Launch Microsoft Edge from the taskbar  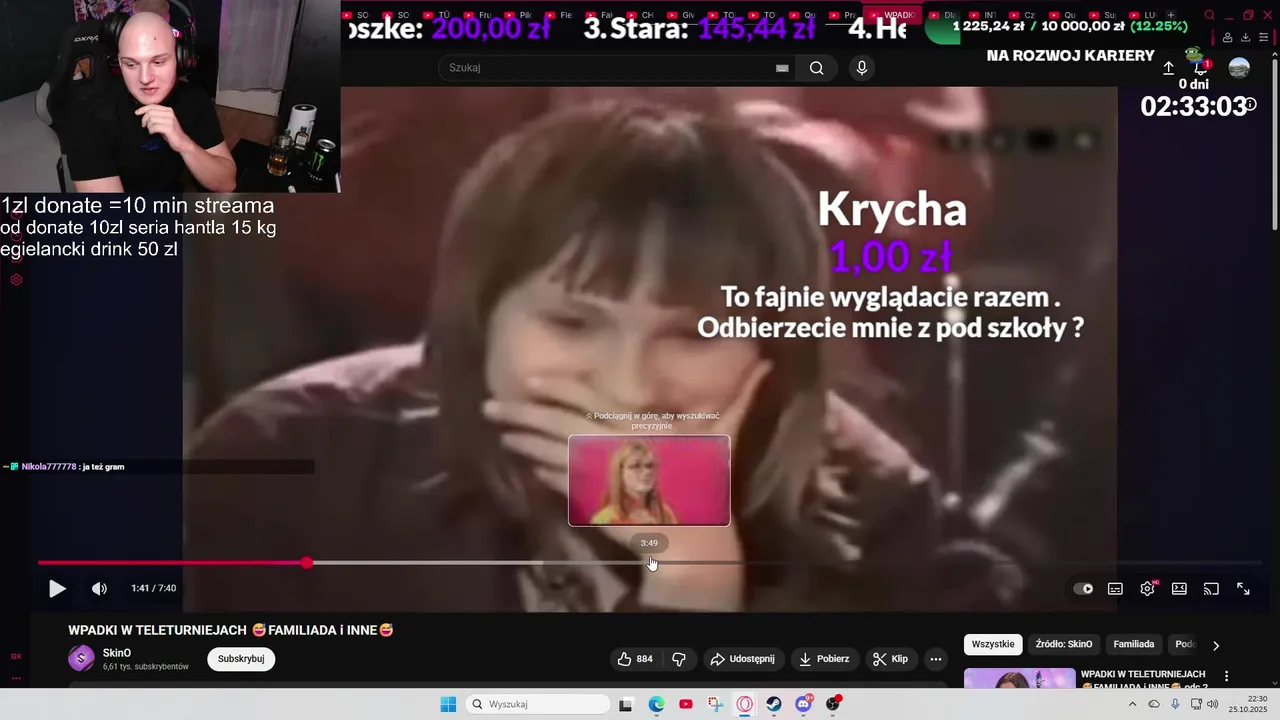point(656,704)
